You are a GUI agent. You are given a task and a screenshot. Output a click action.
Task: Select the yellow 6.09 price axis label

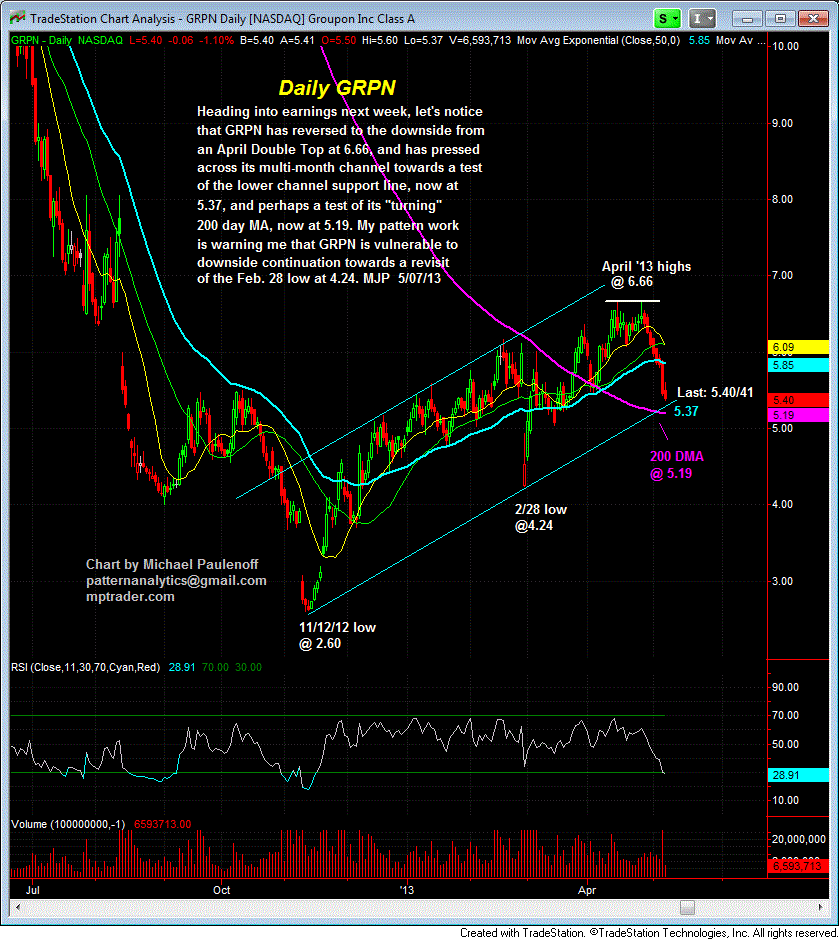point(798,347)
